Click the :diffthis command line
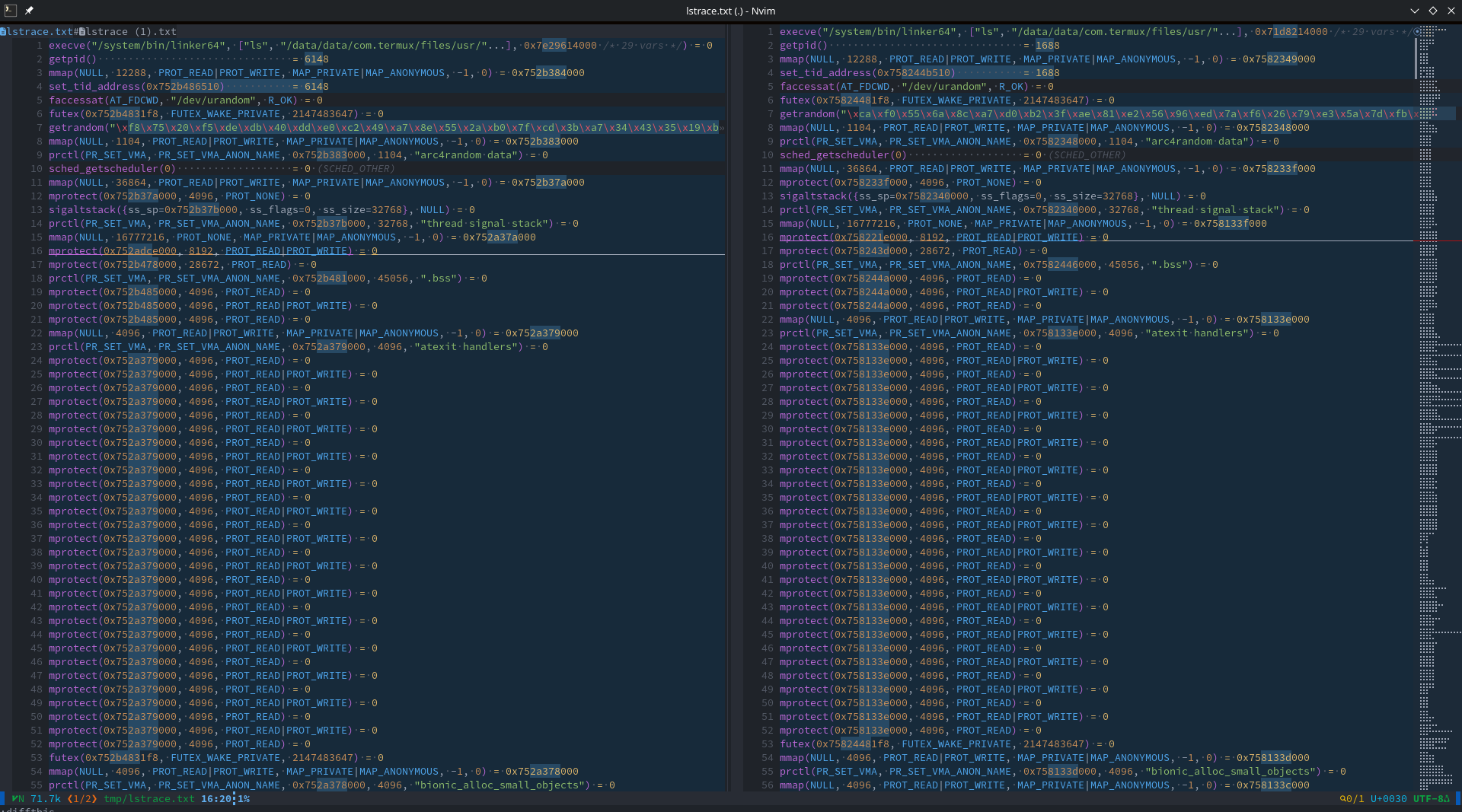 29,809
